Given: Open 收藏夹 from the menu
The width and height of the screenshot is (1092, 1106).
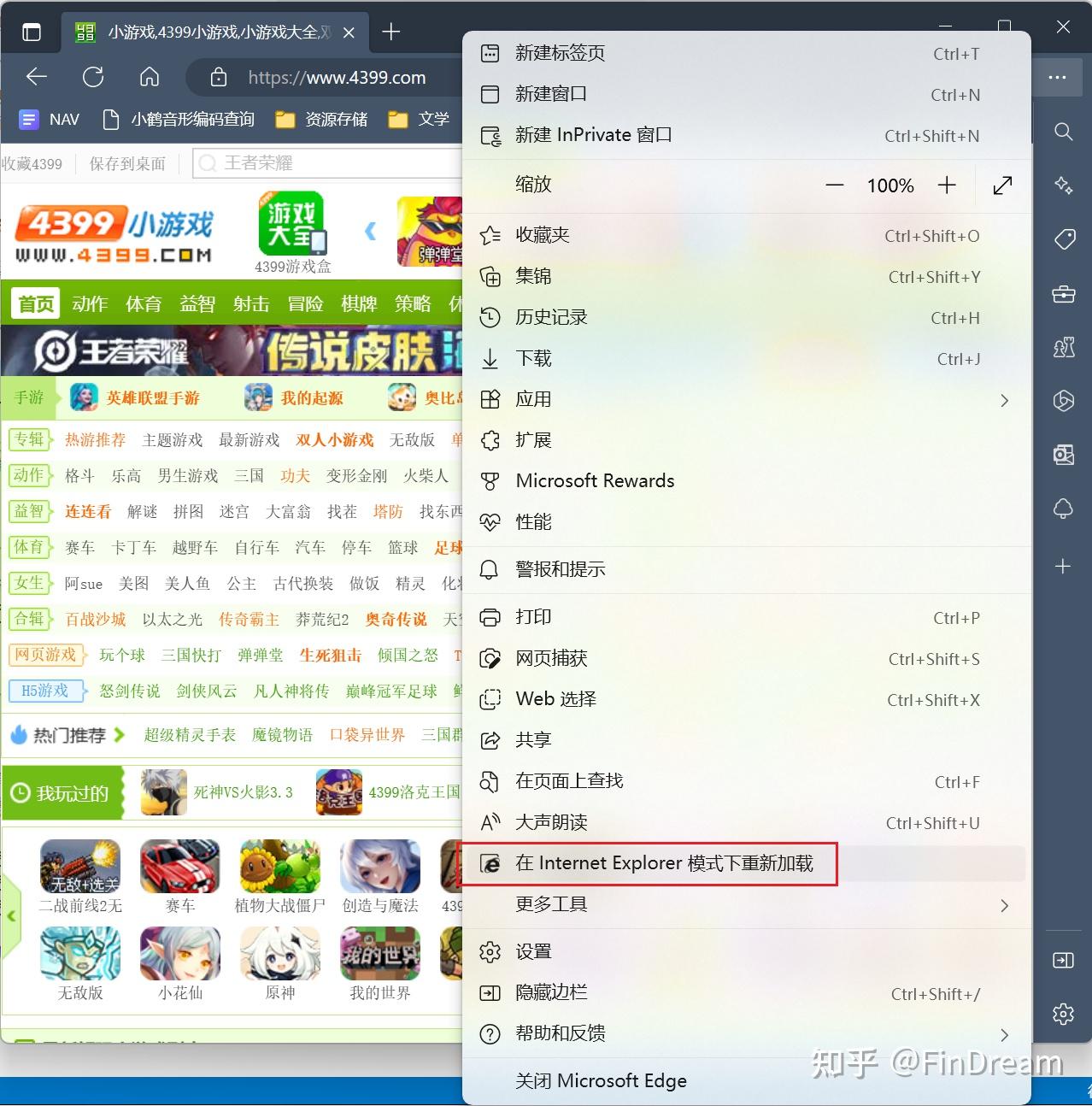Looking at the screenshot, I should [x=747, y=235].
